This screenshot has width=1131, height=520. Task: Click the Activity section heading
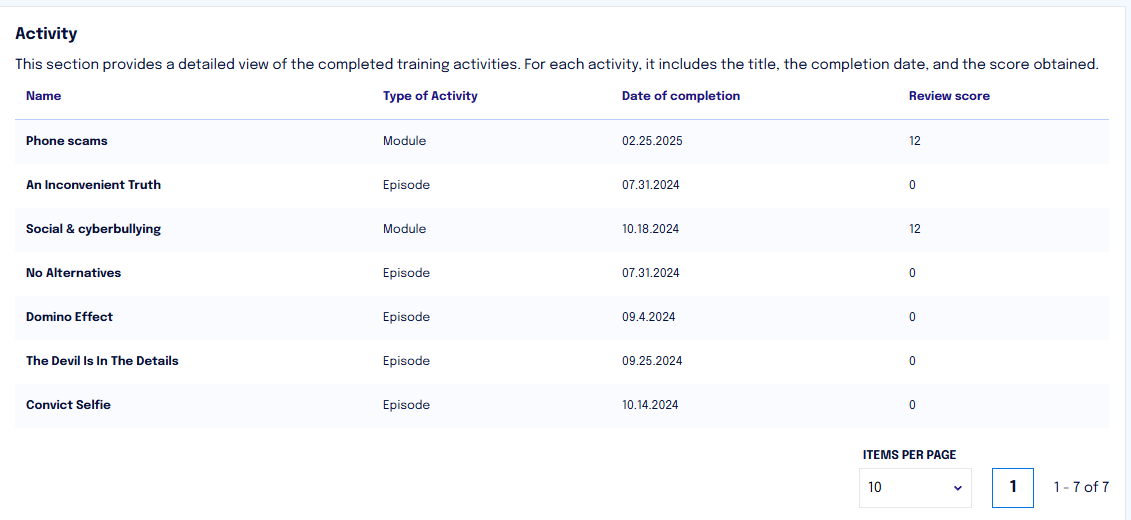(46, 33)
